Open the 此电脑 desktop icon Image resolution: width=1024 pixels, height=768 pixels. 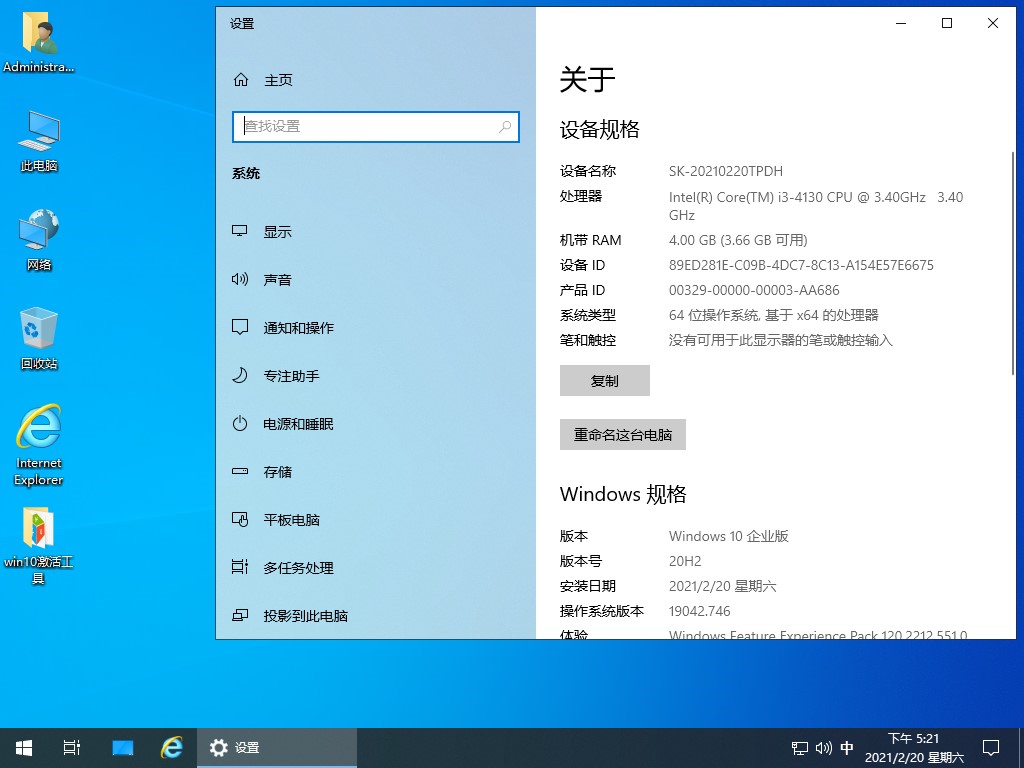click(39, 140)
